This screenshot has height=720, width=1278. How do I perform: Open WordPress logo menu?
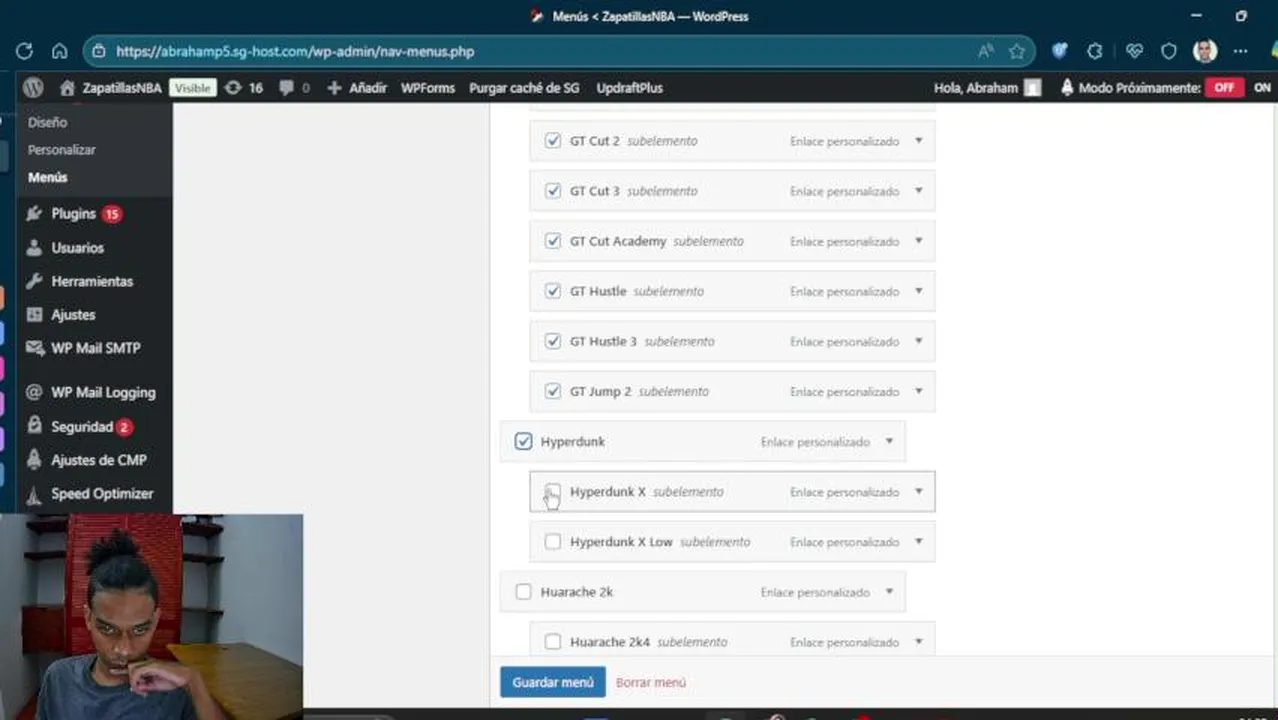(33, 88)
